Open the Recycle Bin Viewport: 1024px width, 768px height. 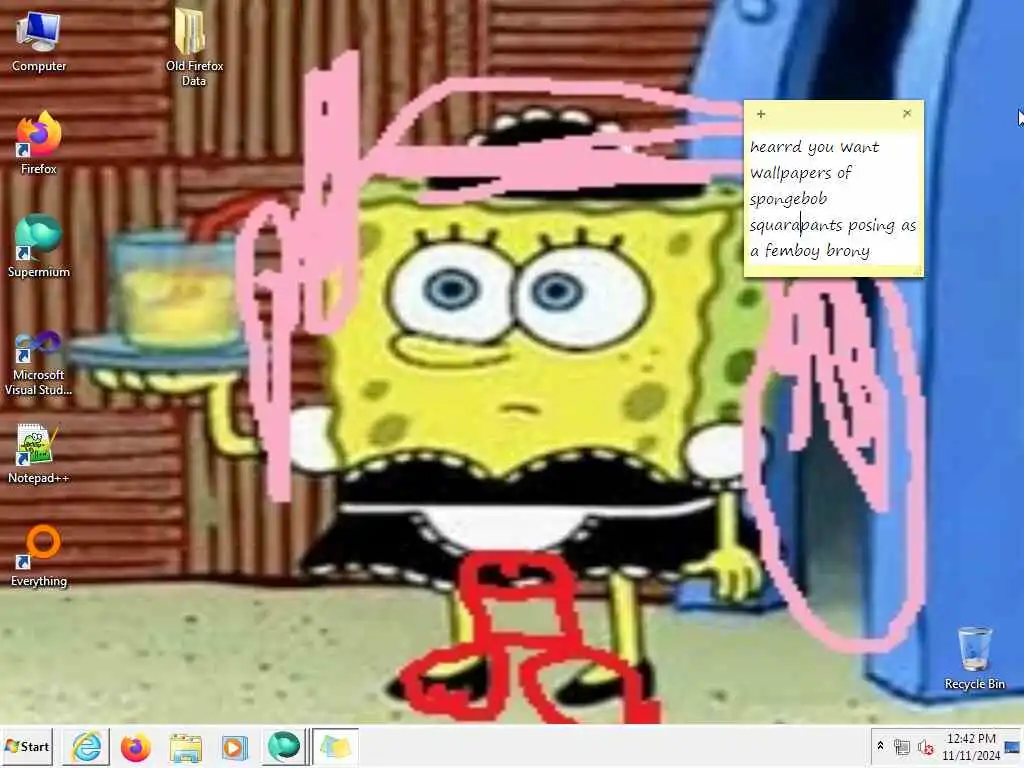click(974, 658)
